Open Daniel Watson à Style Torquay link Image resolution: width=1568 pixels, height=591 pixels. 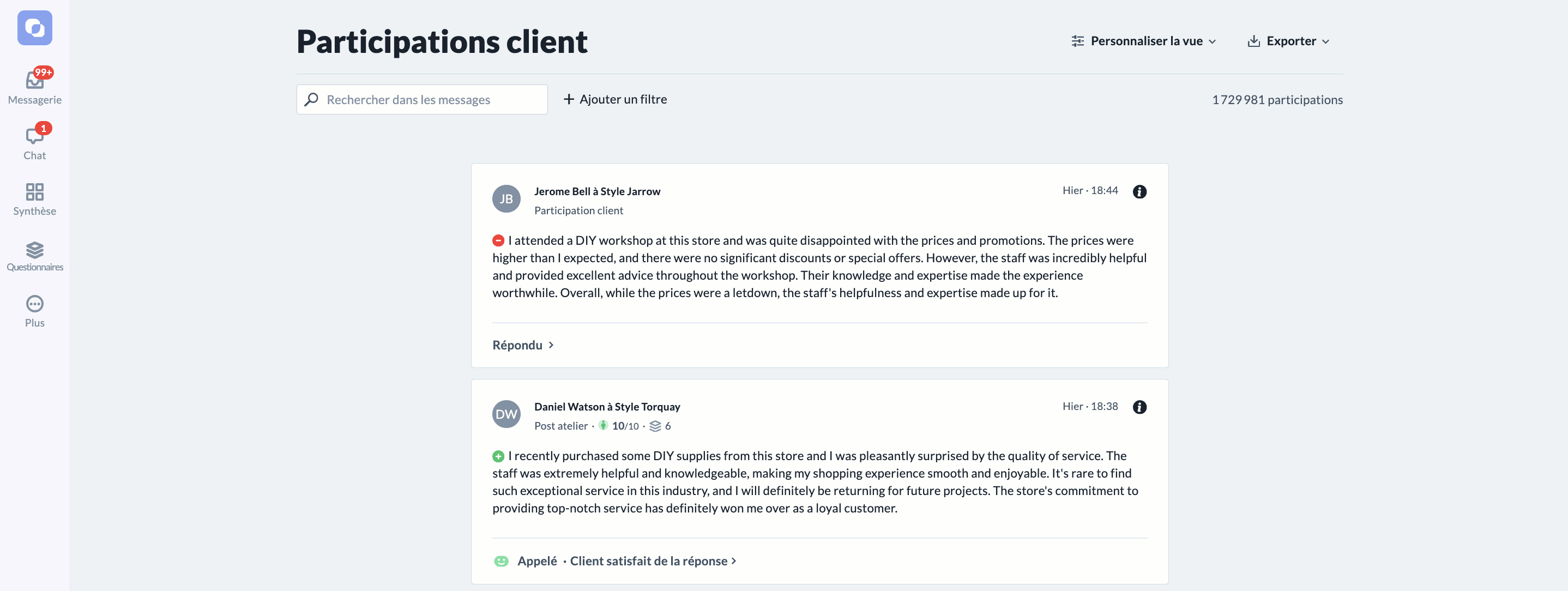(607, 407)
